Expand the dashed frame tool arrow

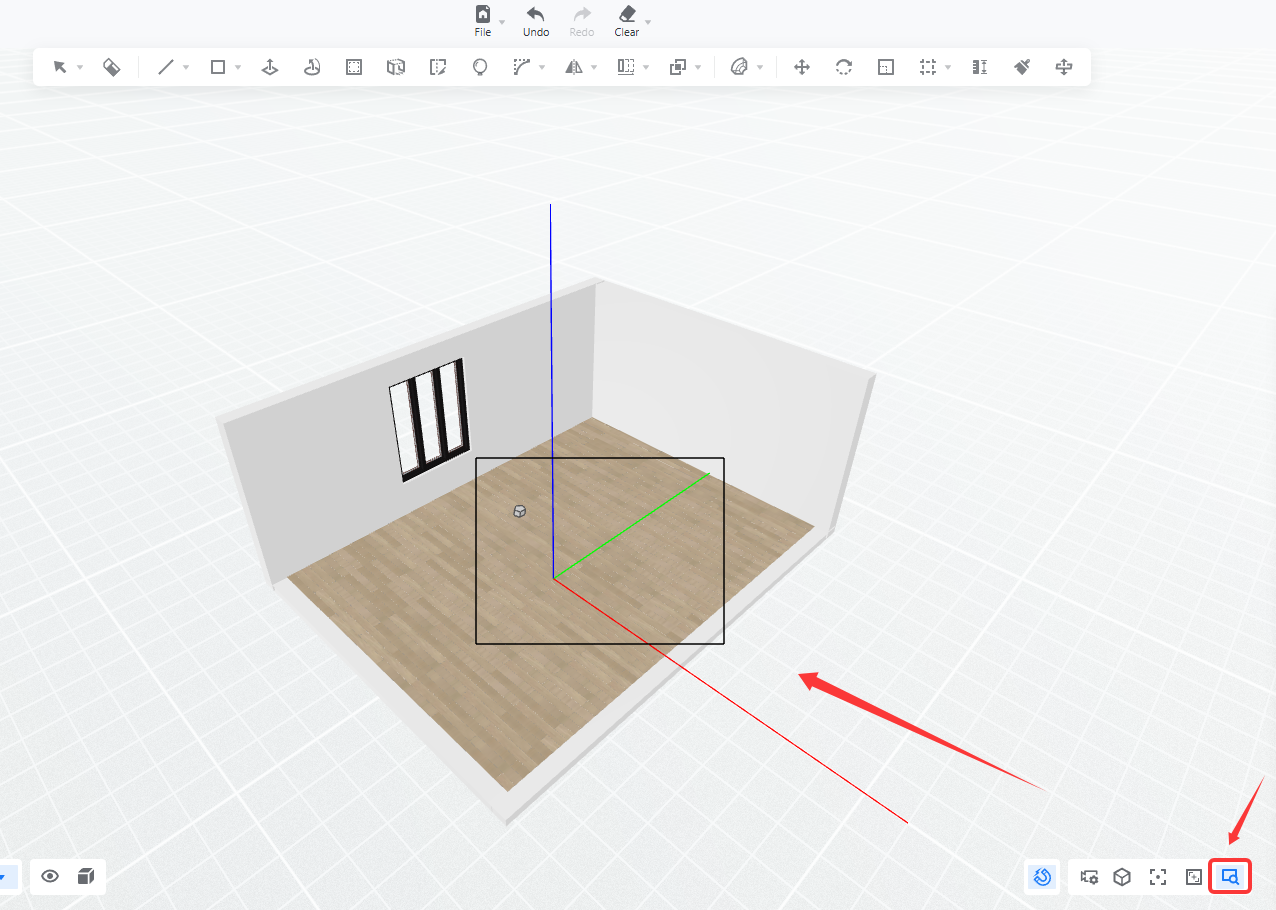[x=948, y=68]
